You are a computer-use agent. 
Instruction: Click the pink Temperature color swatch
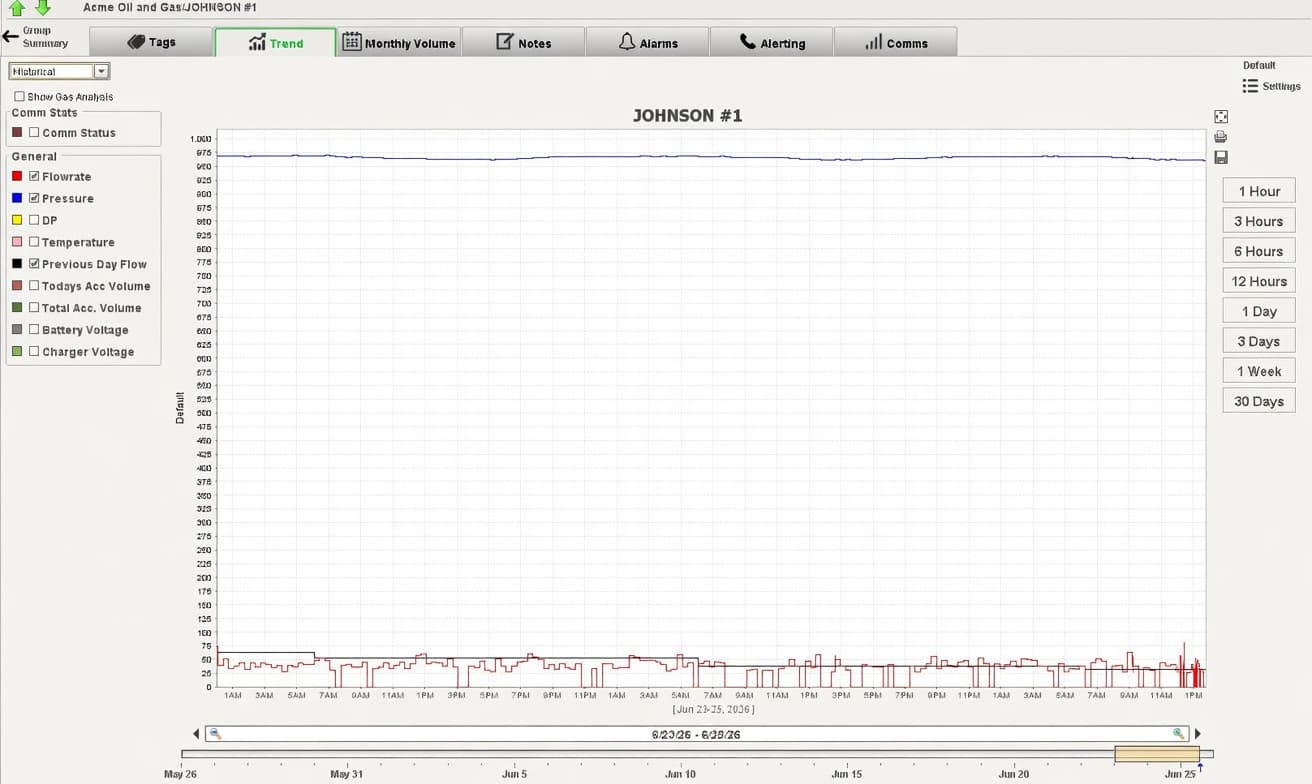point(17,242)
